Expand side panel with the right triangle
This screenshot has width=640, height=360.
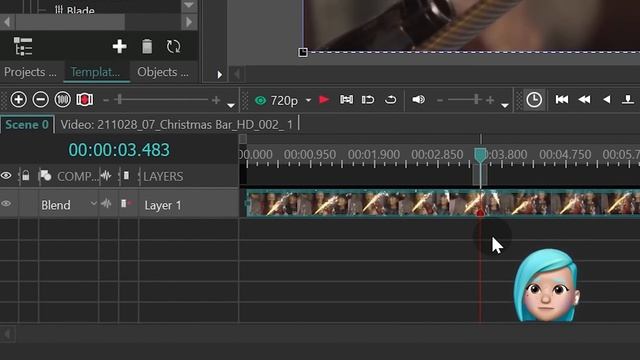(x=220, y=75)
